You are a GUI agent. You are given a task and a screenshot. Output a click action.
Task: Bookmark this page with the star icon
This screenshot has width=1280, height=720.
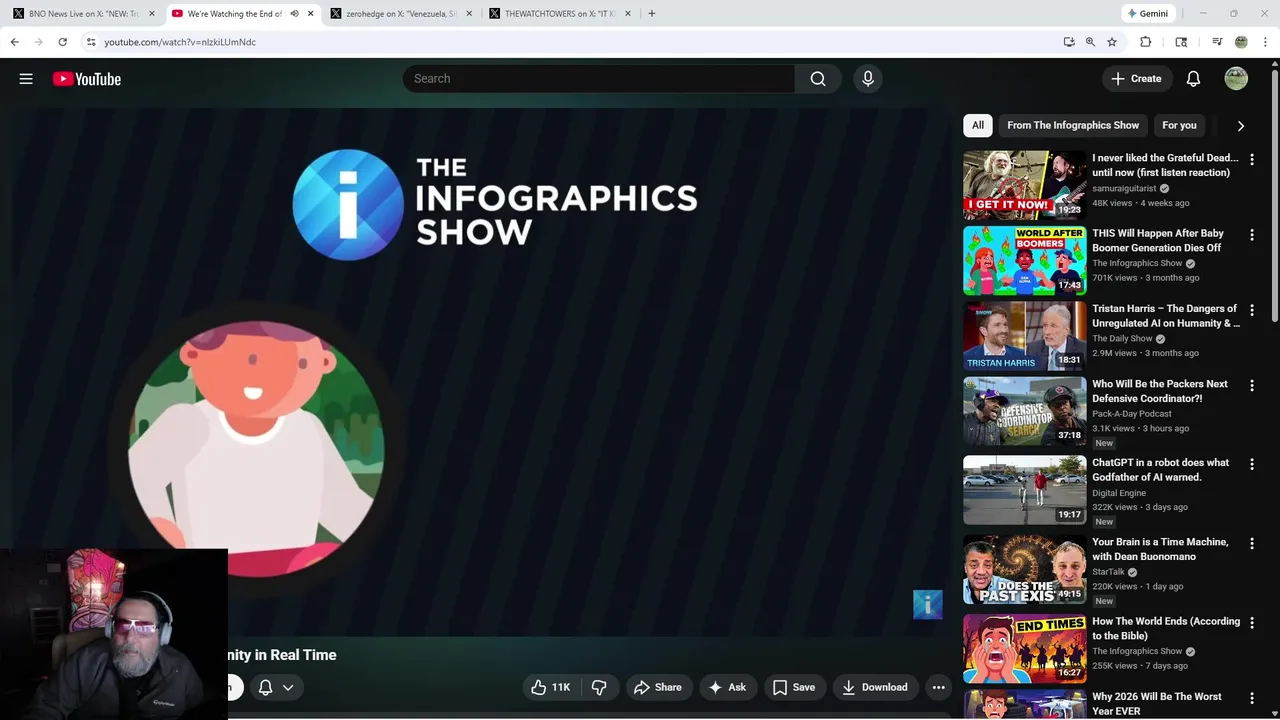click(1112, 42)
